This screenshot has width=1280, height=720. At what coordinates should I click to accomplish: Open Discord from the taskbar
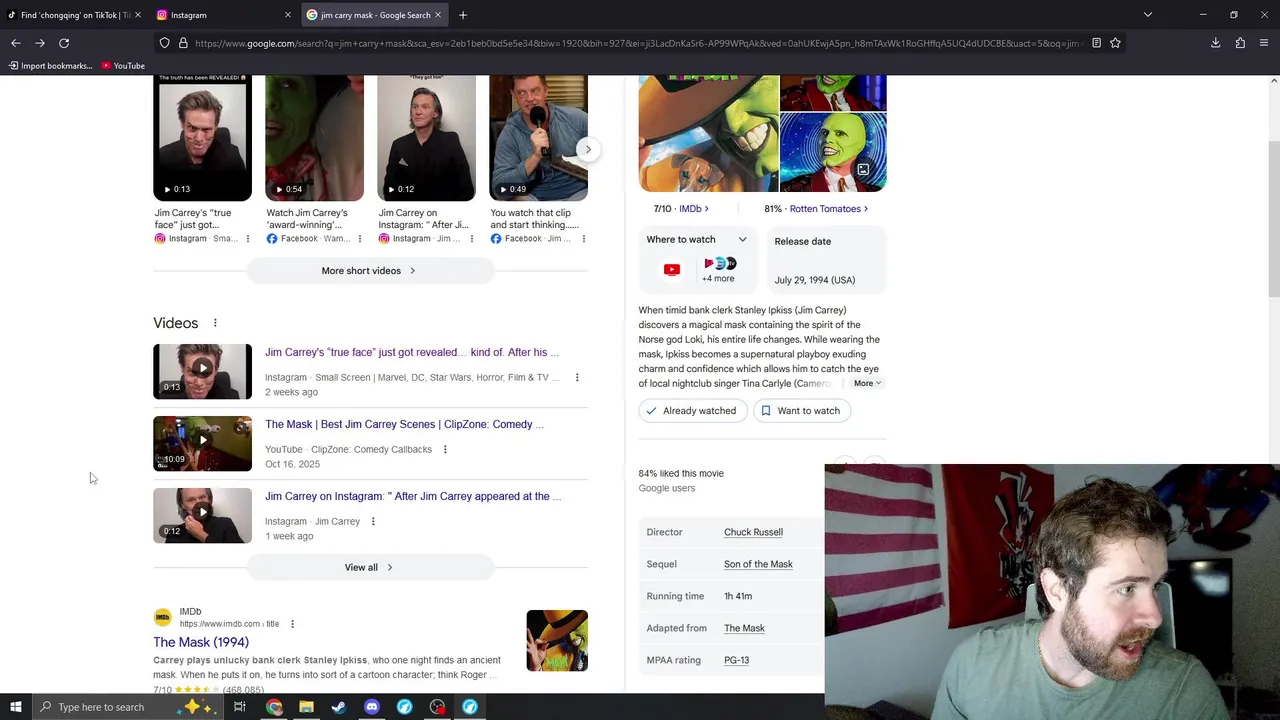point(372,707)
